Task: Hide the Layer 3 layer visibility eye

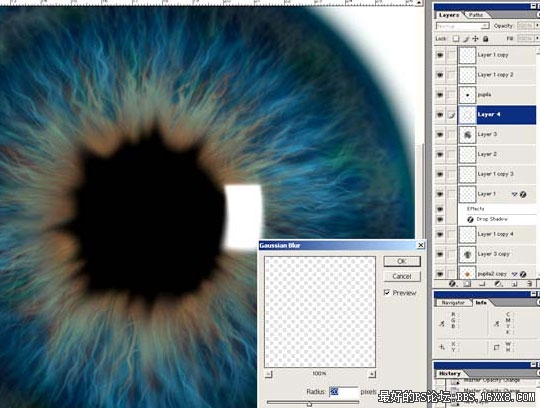Action: pyautogui.click(x=440, y=134)
